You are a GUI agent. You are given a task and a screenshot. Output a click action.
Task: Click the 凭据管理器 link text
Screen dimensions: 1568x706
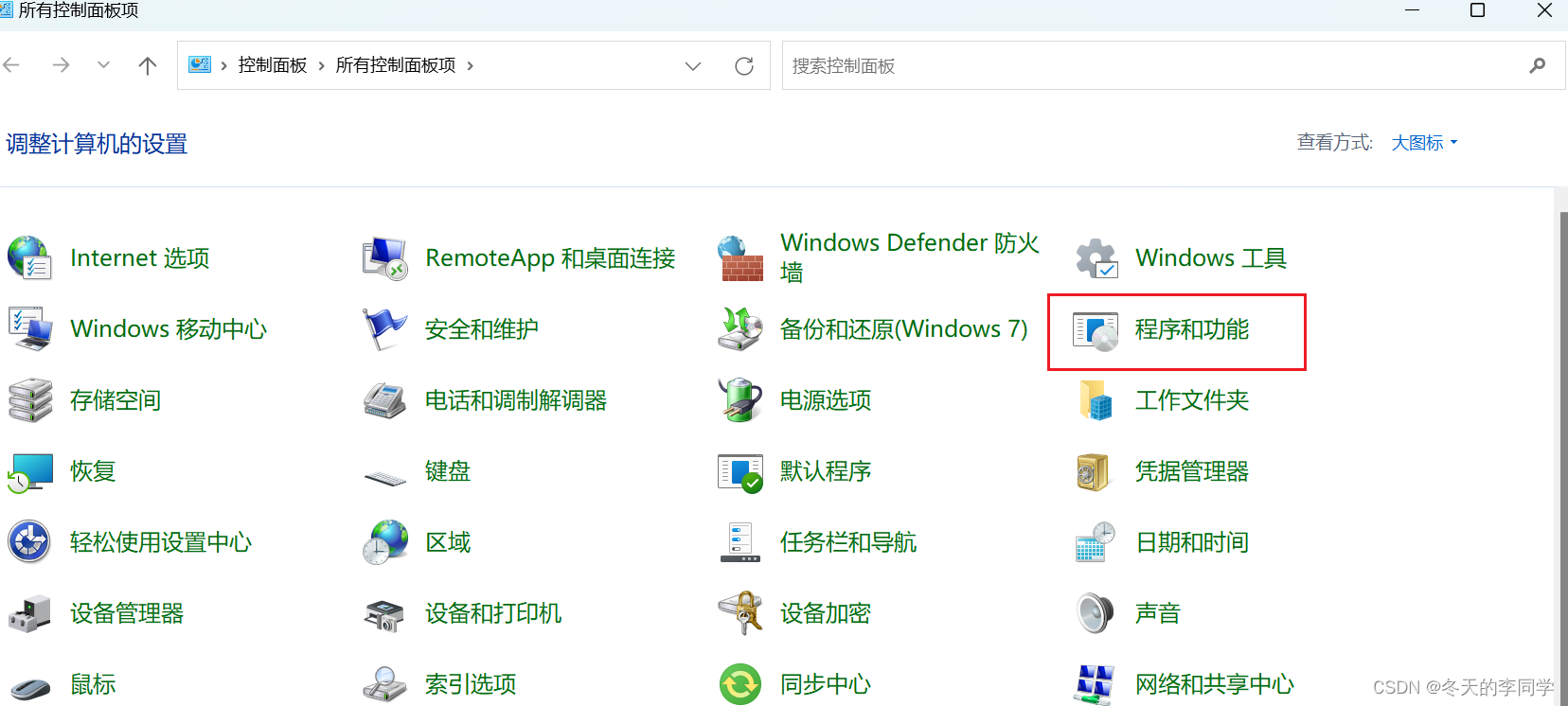click(x=1192, y=471)
